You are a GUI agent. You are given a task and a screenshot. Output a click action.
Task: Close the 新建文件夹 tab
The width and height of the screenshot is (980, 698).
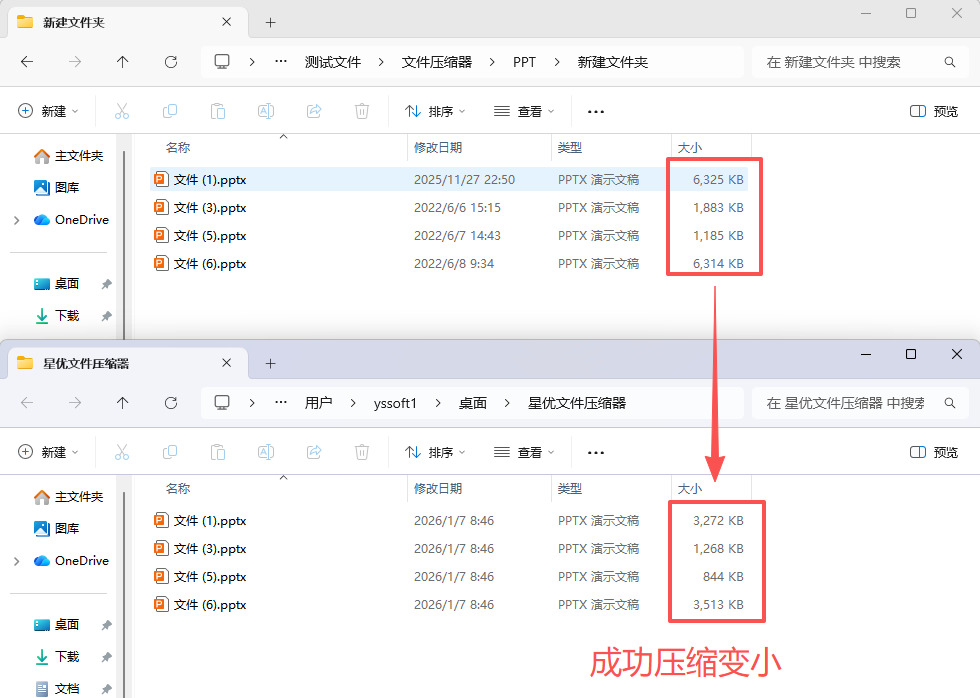point(227,22)
